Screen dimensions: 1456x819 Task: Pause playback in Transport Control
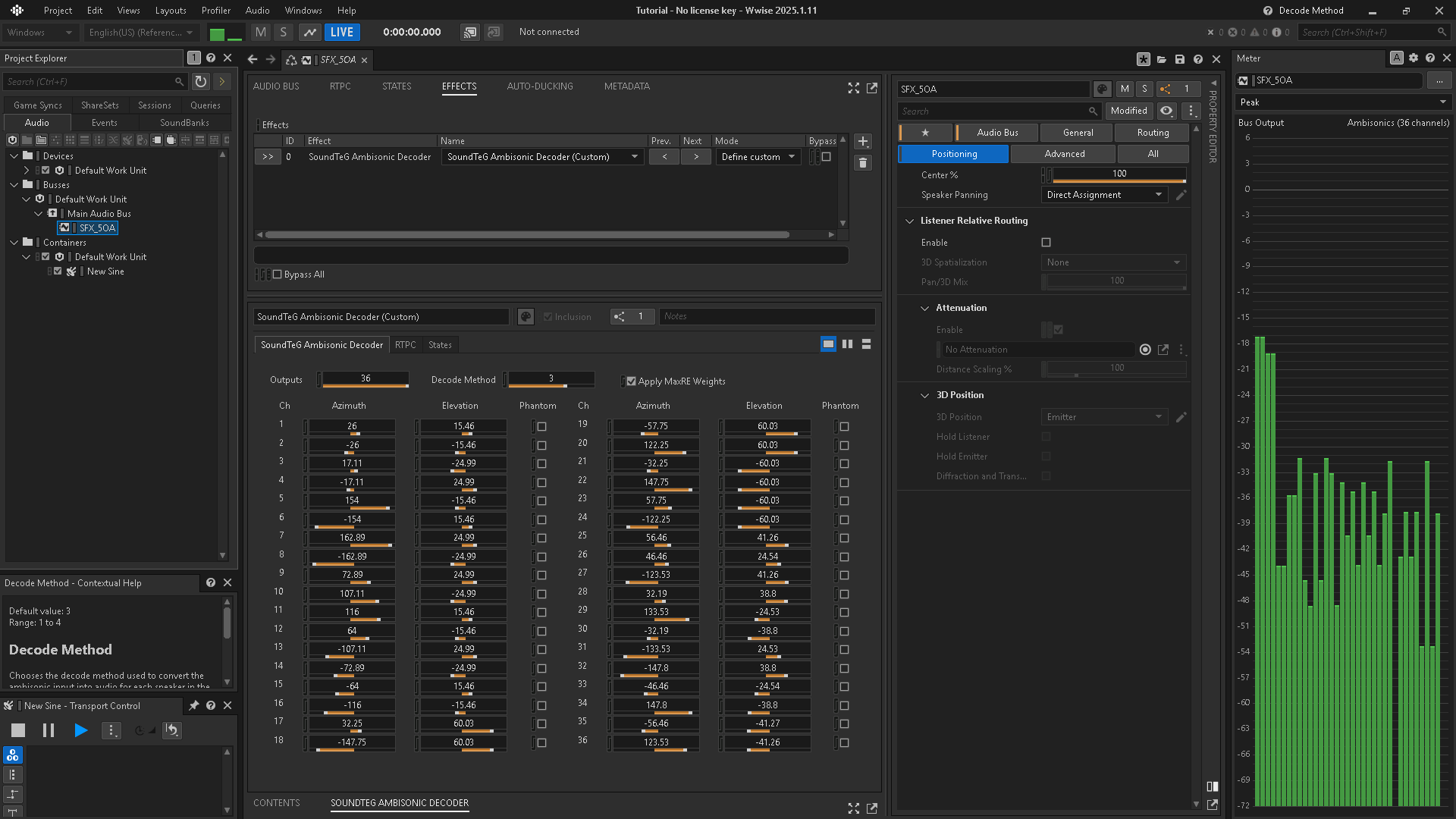click(49, 730)
